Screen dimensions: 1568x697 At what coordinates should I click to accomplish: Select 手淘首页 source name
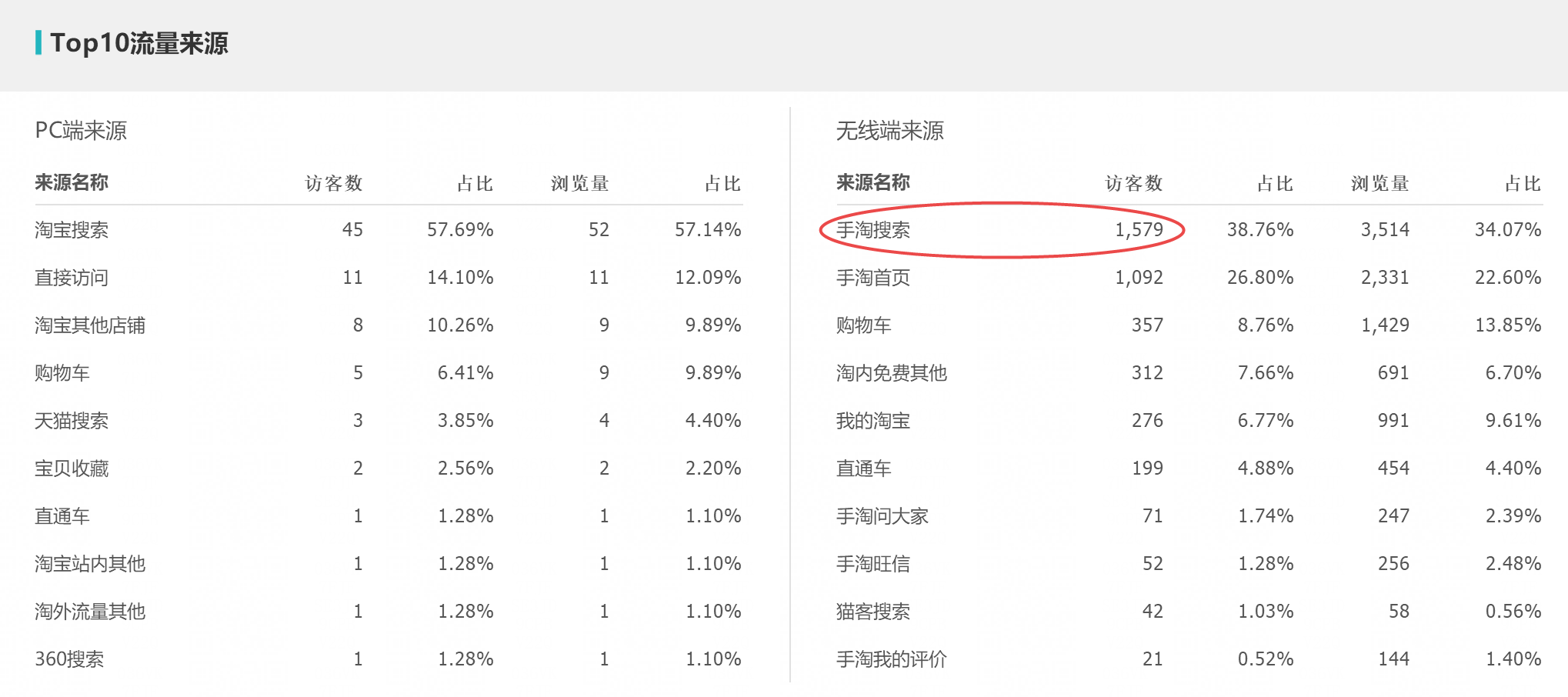(x=872, y=278)
